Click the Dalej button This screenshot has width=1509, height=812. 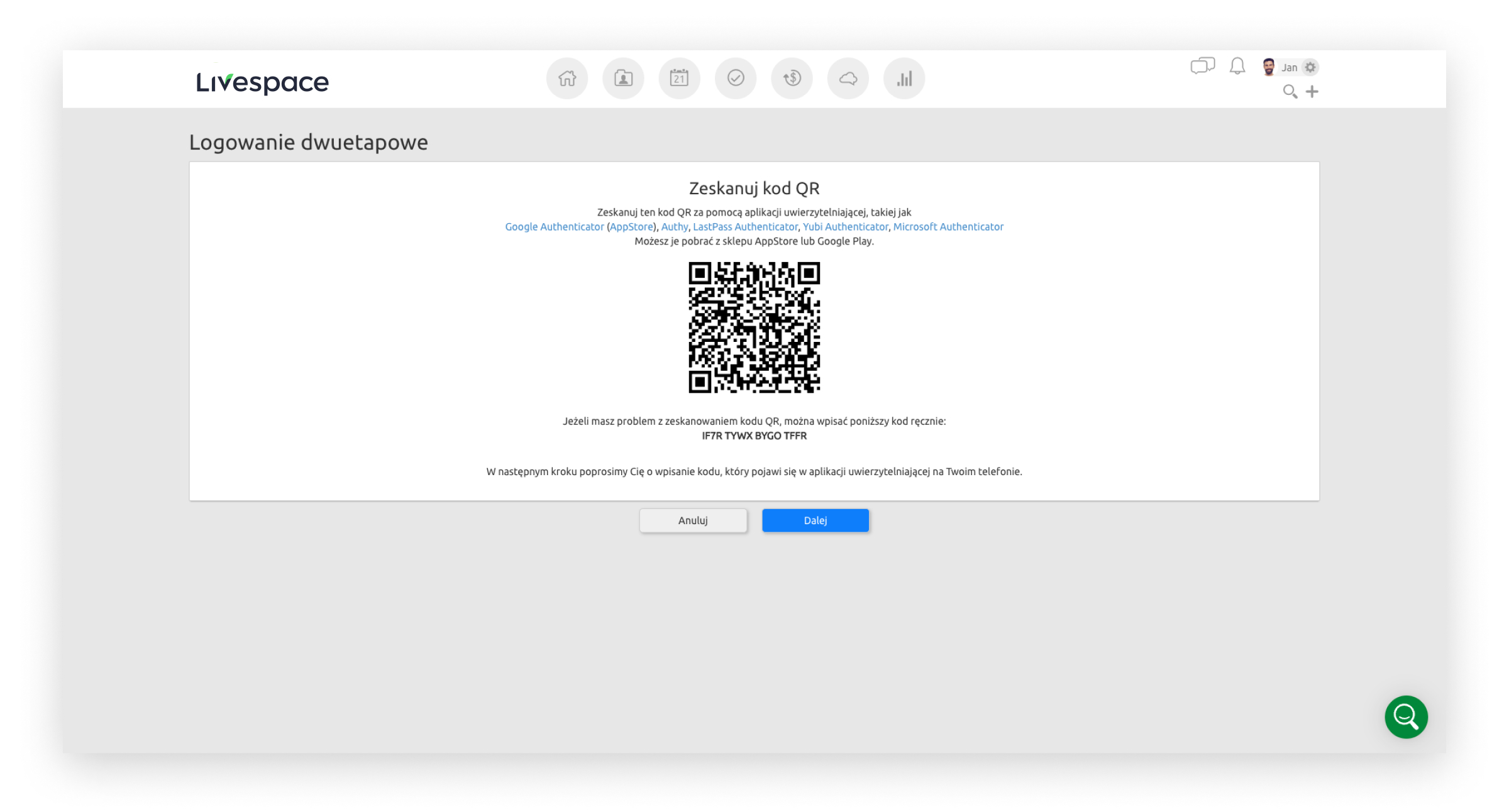815,520
